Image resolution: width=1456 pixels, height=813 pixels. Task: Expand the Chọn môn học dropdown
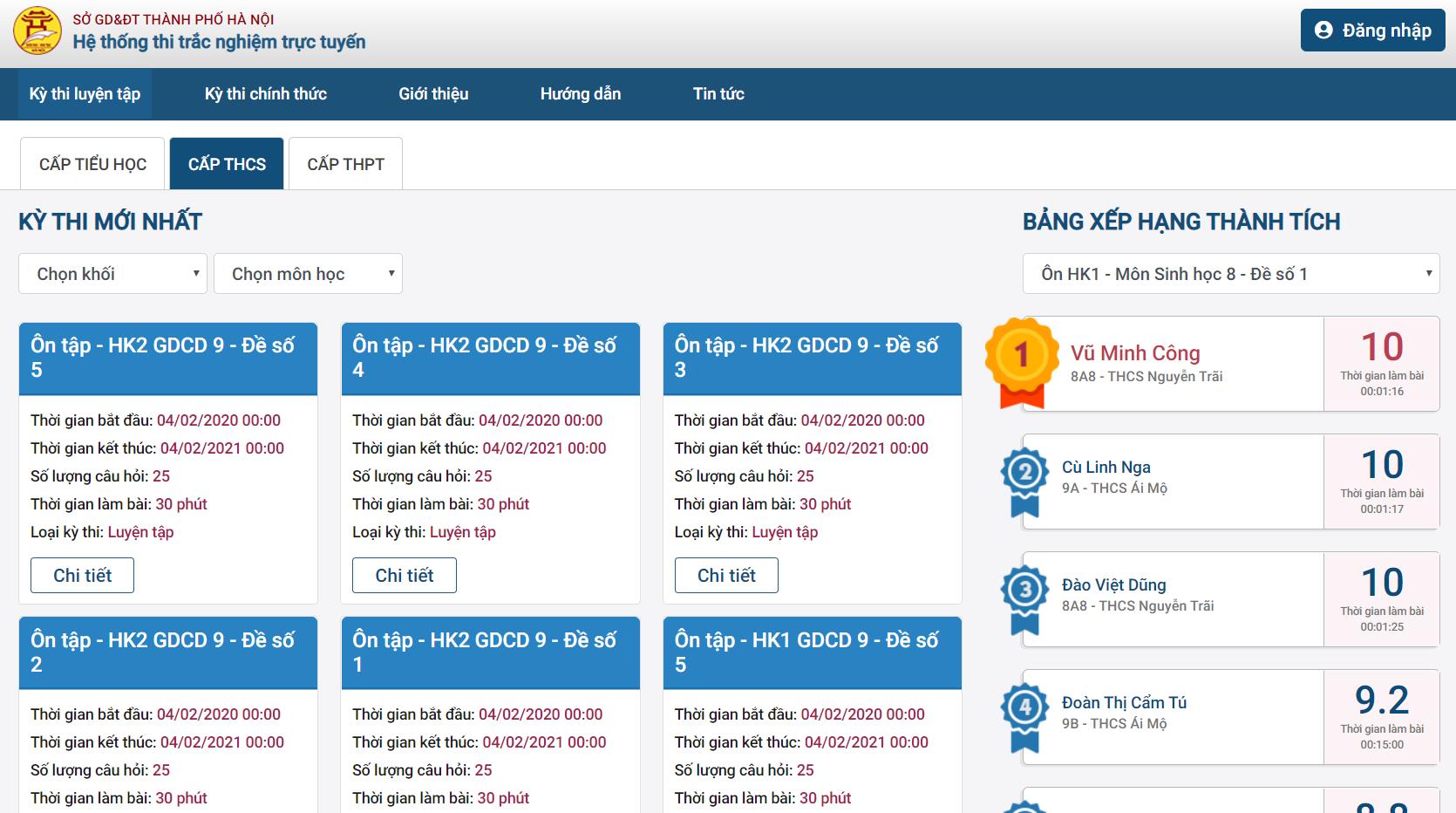click(308, 274)
